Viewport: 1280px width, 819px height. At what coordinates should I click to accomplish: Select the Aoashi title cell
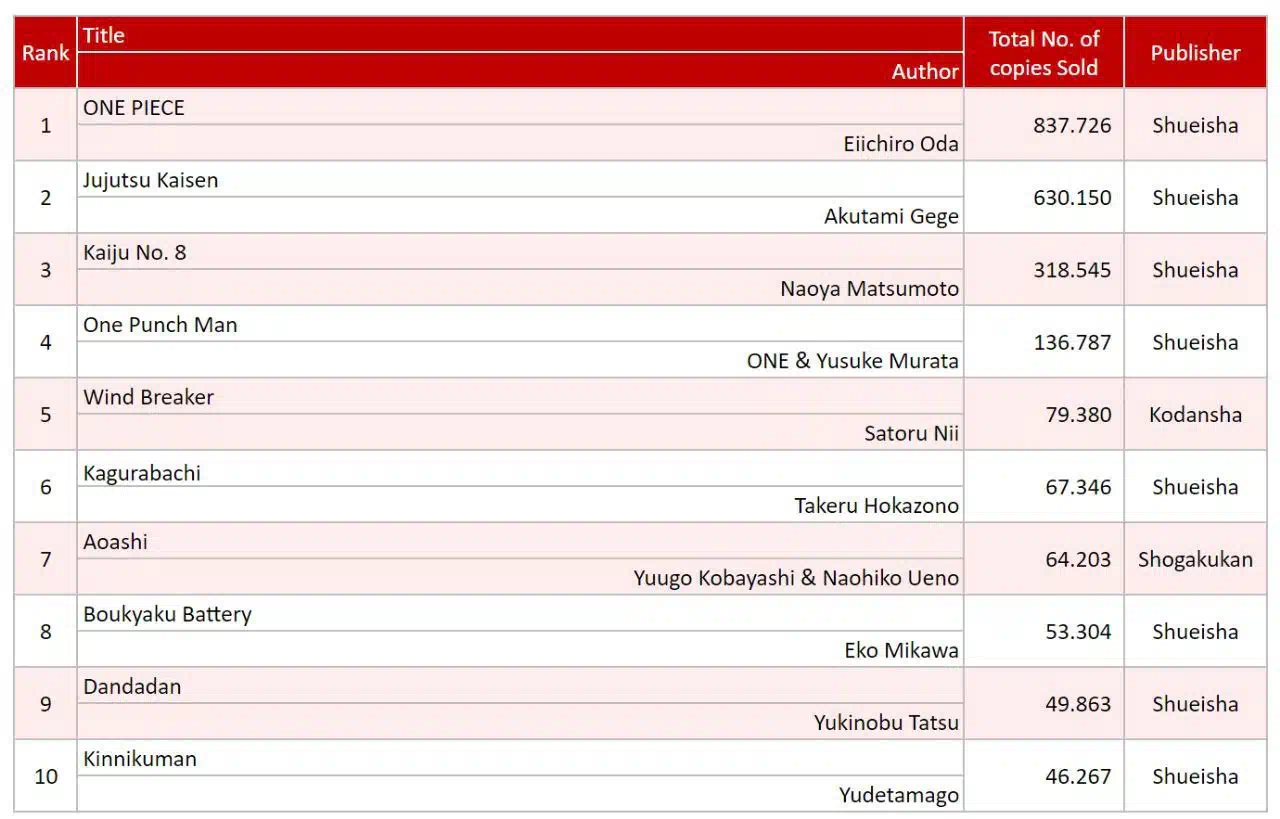(520, 541)
